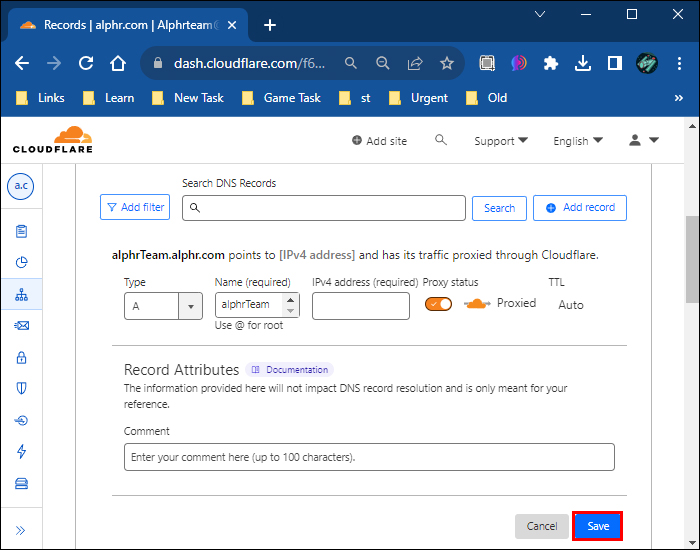Bookmark this page with the star icon
700x550 pixels.
(x=446, y=63)
